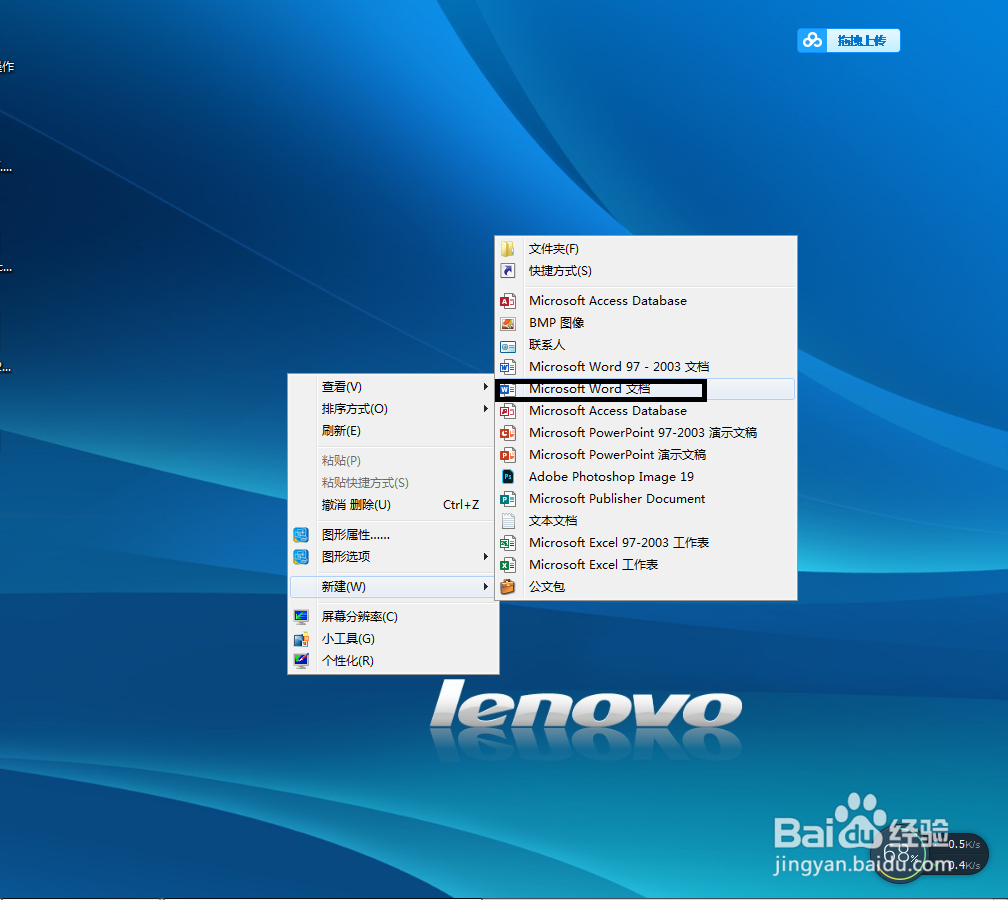Create new 快捷方式(S)
This screenshot has height=900, width=1008.
(x=645, y=271)
